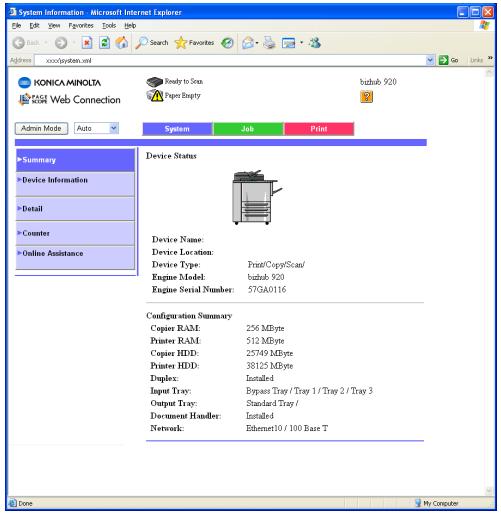Click the PageScope Web Connection logo

(69, 99)
